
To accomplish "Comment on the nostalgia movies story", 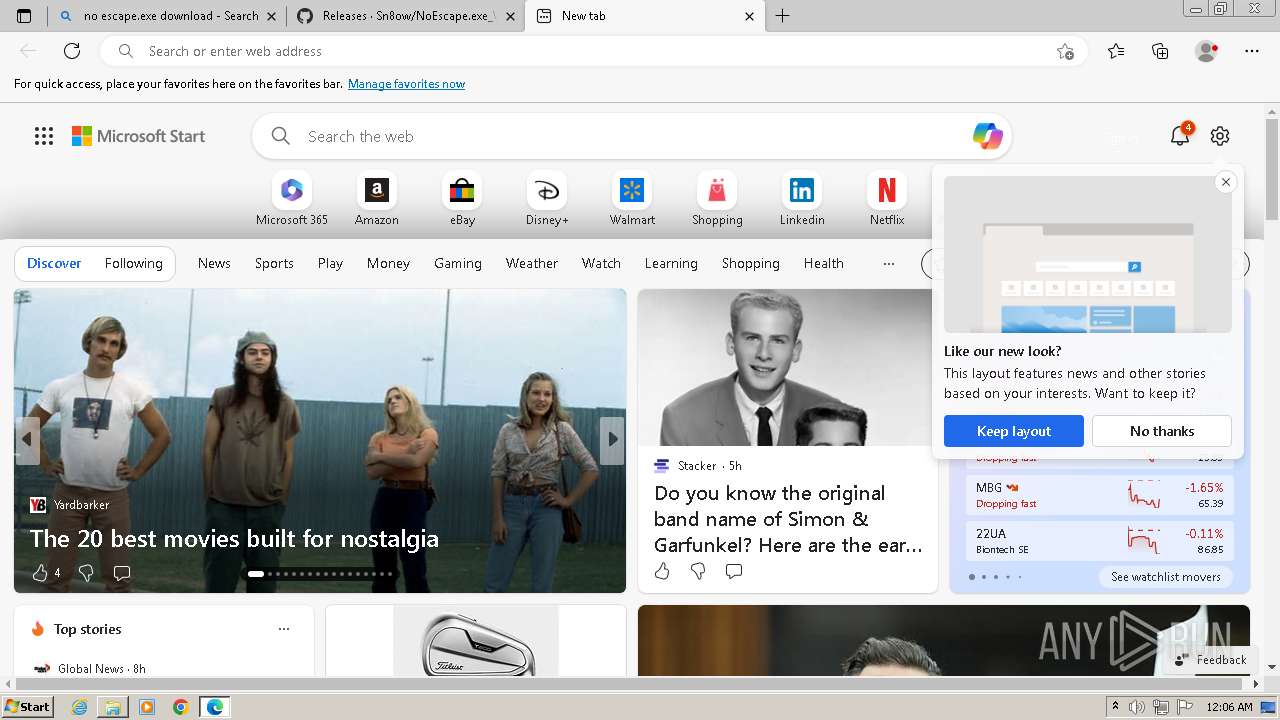I will pos(122,573).
